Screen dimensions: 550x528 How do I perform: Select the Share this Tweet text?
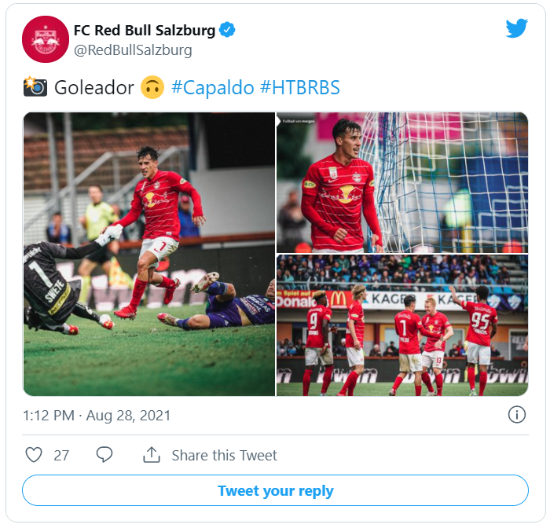(224, 455)
